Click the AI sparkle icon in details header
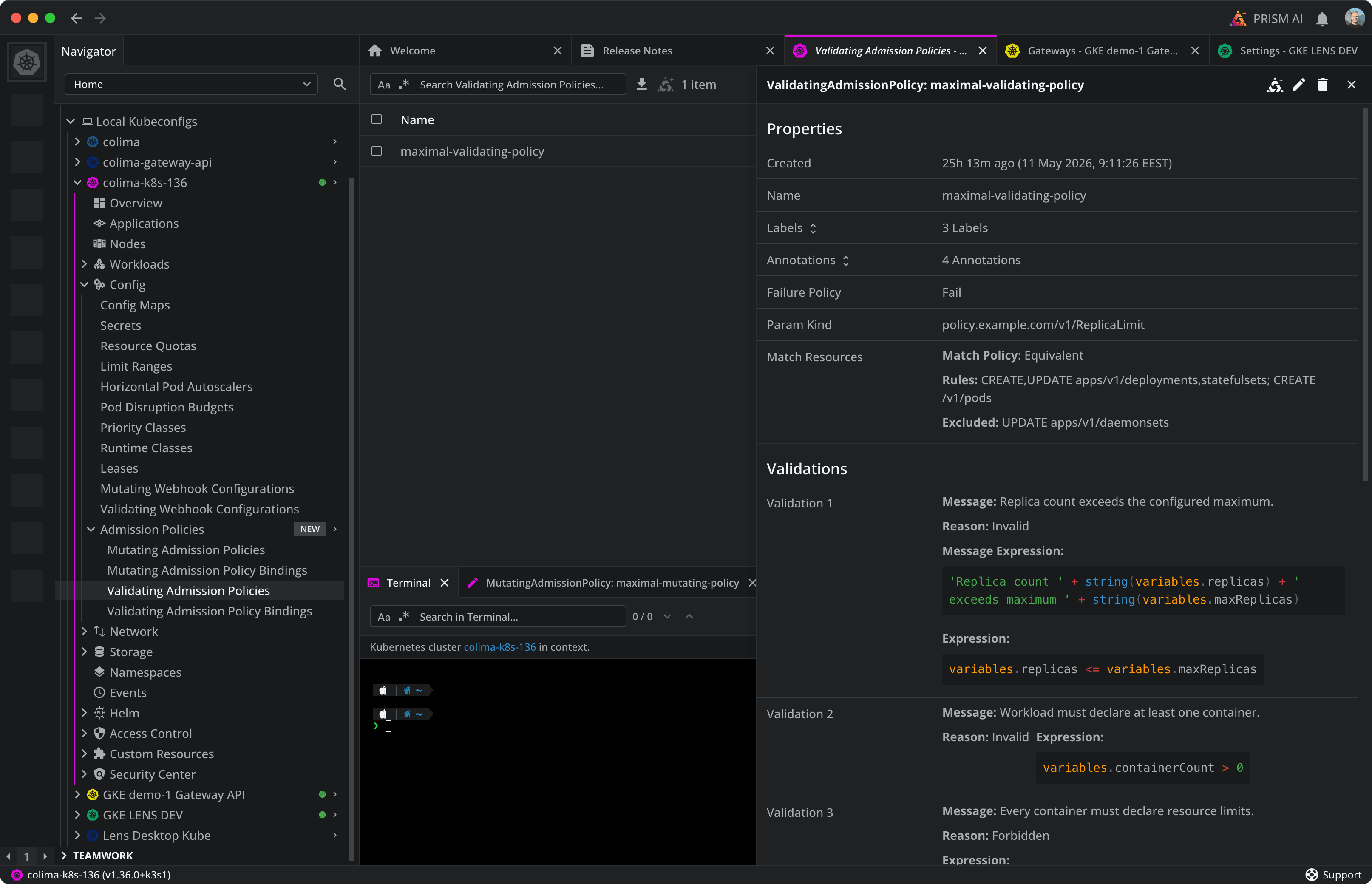 [x=1275, y=85]
